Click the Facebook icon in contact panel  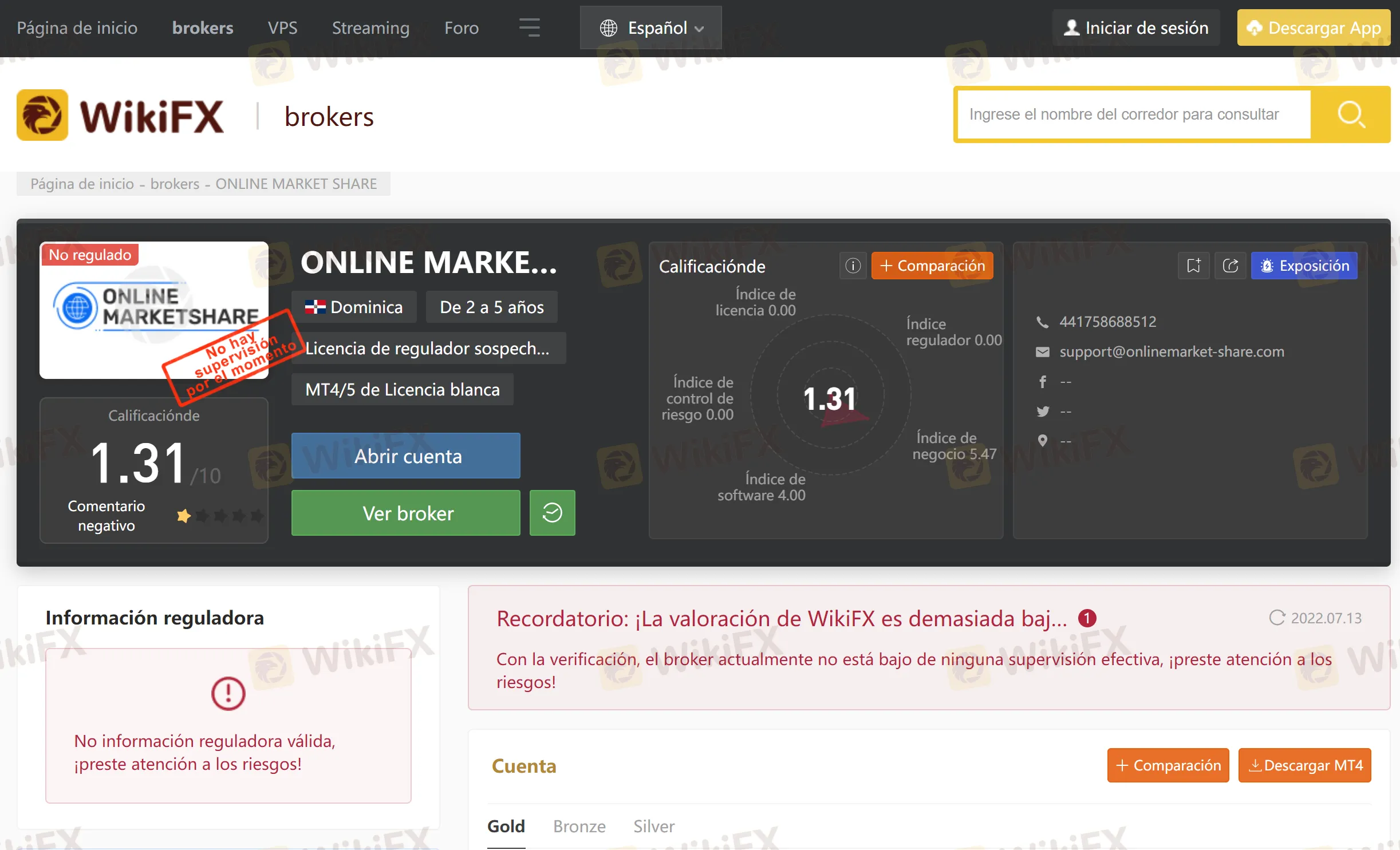[x=1043, y=382]
